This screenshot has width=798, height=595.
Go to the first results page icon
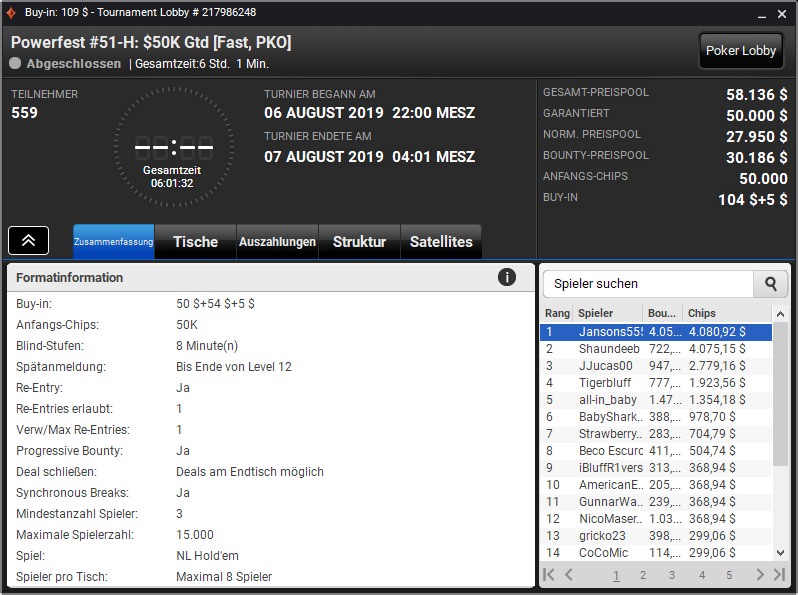tap(549, 575)
